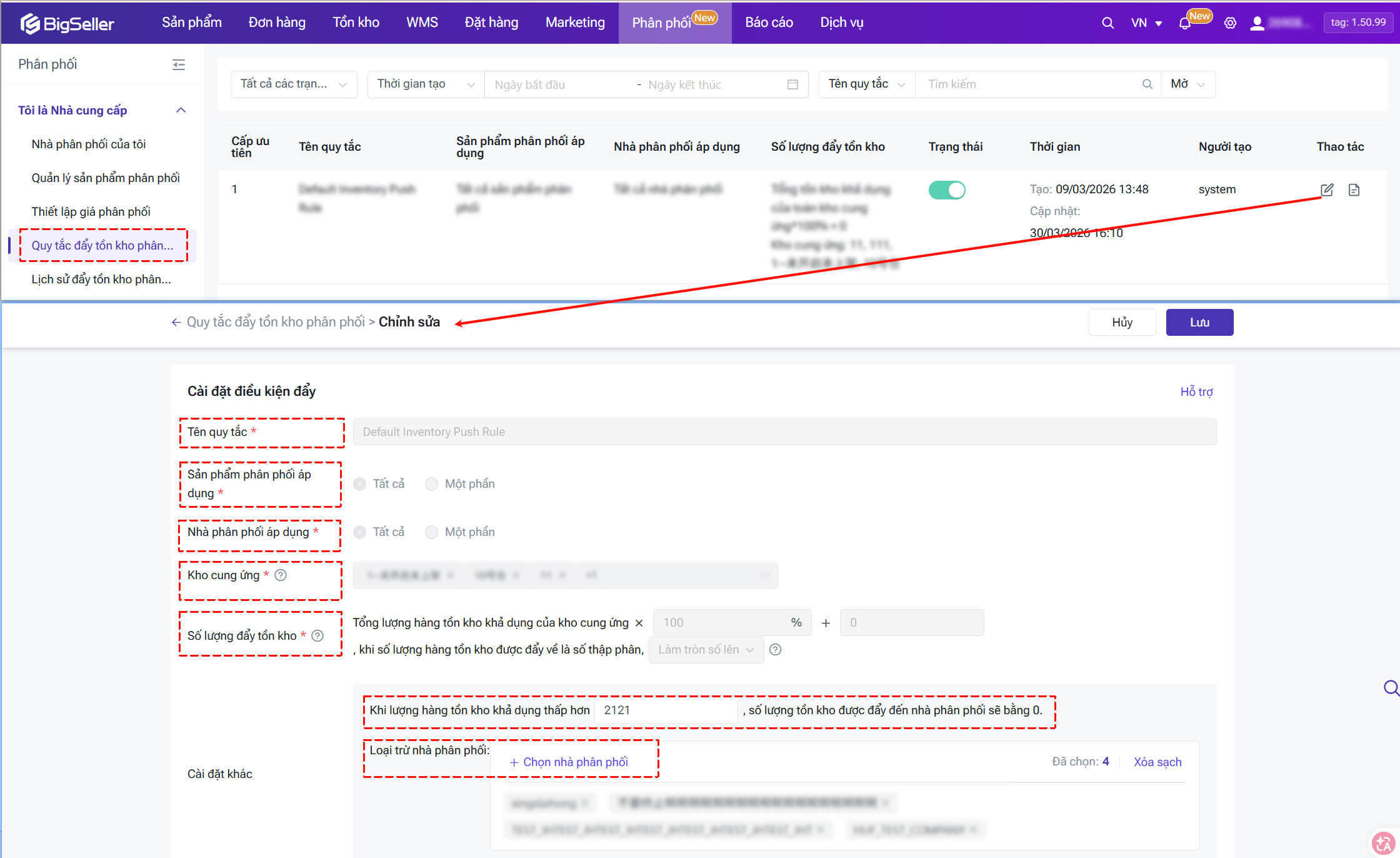
Task: Click the low stock threshold field 2121
Action: 665,710
